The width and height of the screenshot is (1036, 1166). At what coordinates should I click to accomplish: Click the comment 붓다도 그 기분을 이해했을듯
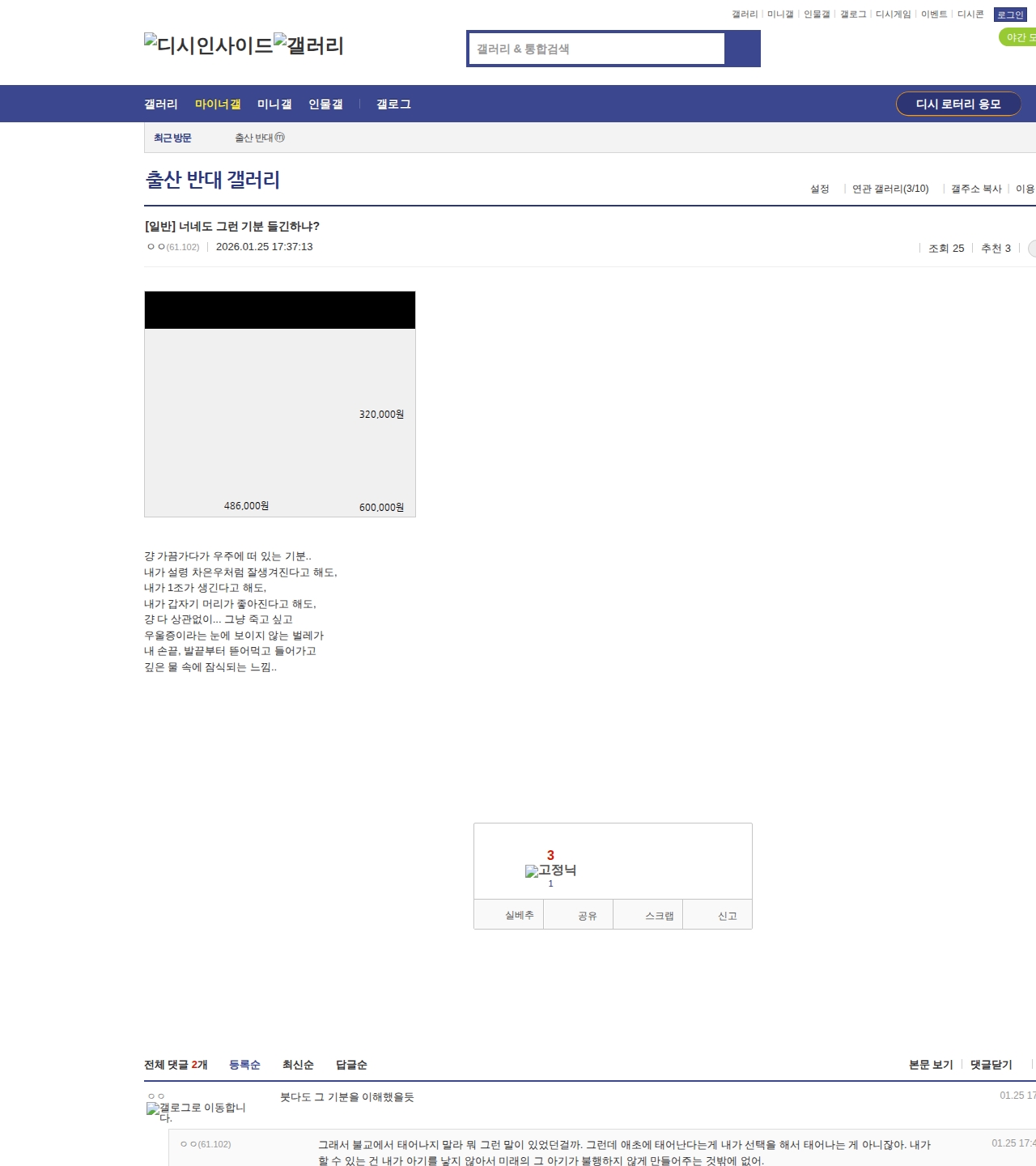click(347, 1097)
